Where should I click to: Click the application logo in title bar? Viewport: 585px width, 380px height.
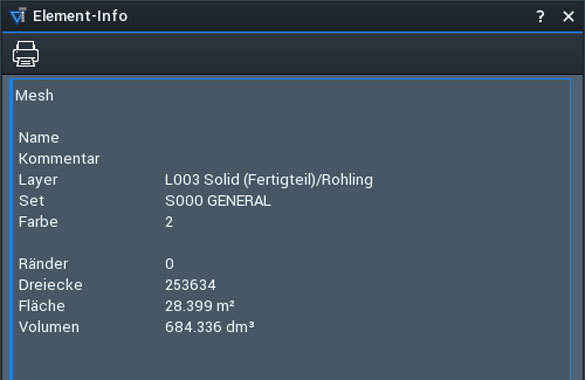pos(18,16)
